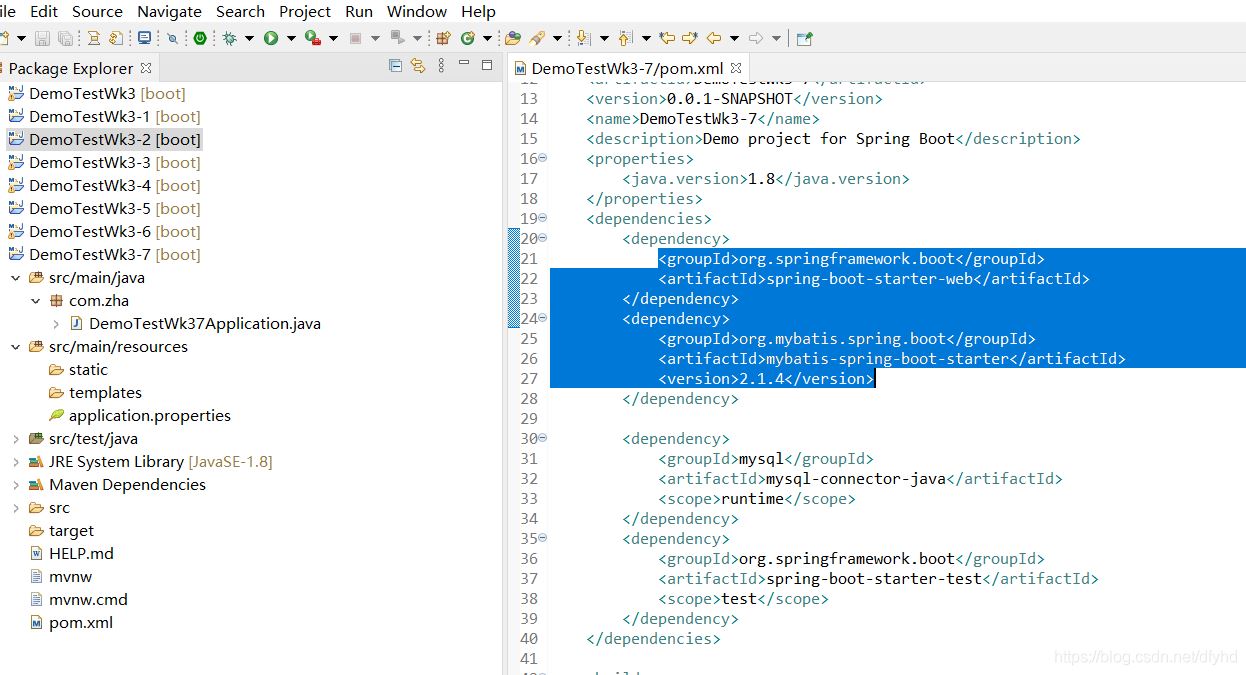Image resolution: width=1246 pixels, height=675 pixels.
Task: Click the New Java Package toolbar icon
Action: pos(443,38)
